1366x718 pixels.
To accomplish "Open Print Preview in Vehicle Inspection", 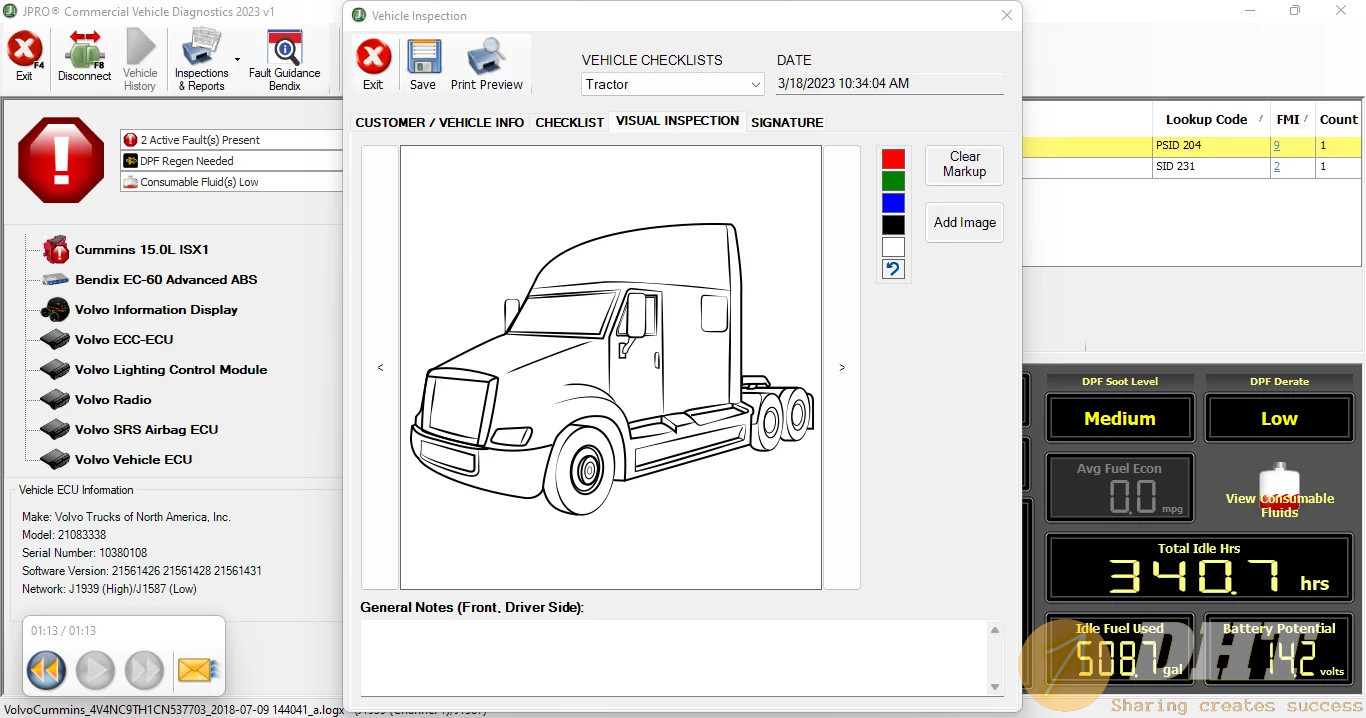I will click(x=487, y=58).
